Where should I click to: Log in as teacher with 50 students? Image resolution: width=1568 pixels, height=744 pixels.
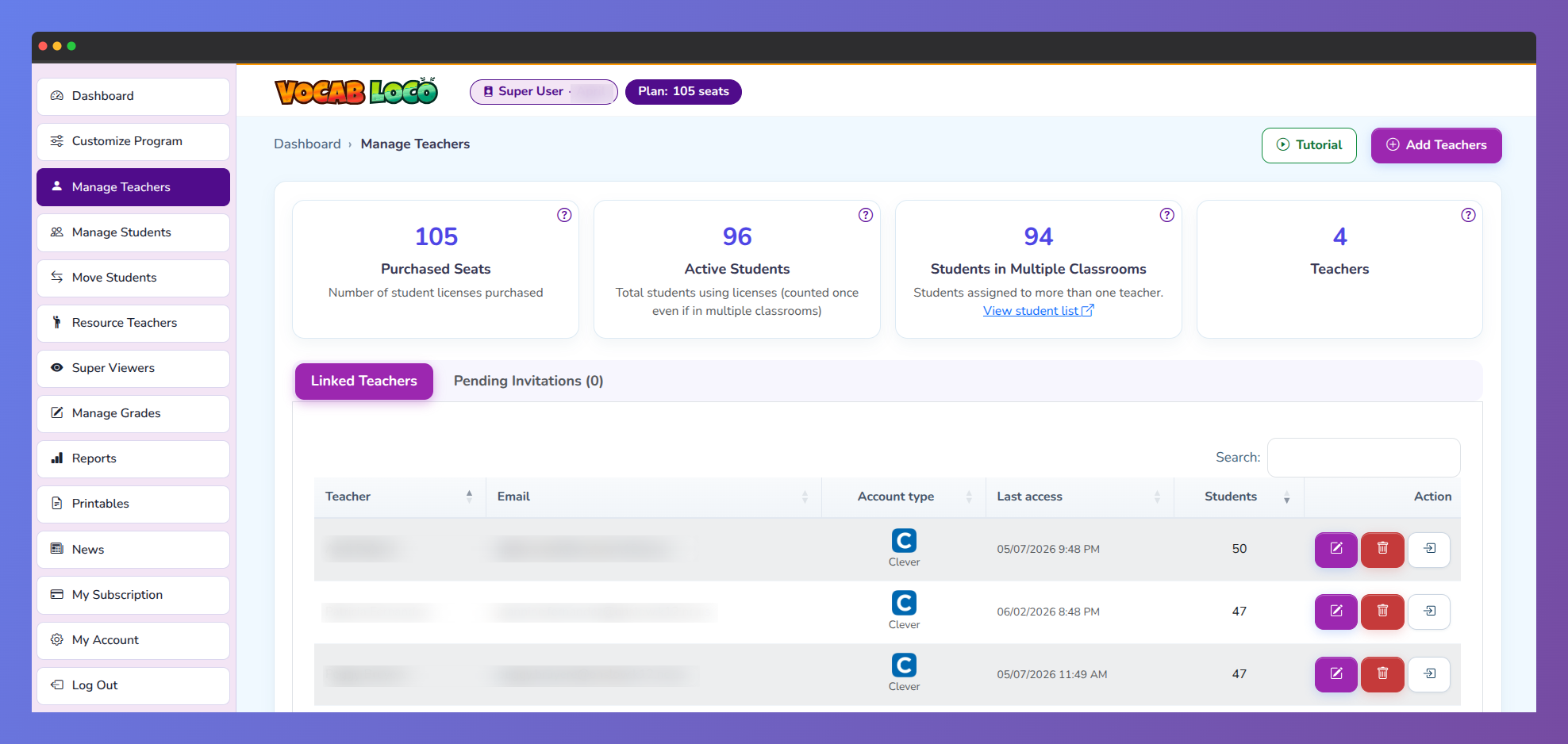tap(1429, 550)
